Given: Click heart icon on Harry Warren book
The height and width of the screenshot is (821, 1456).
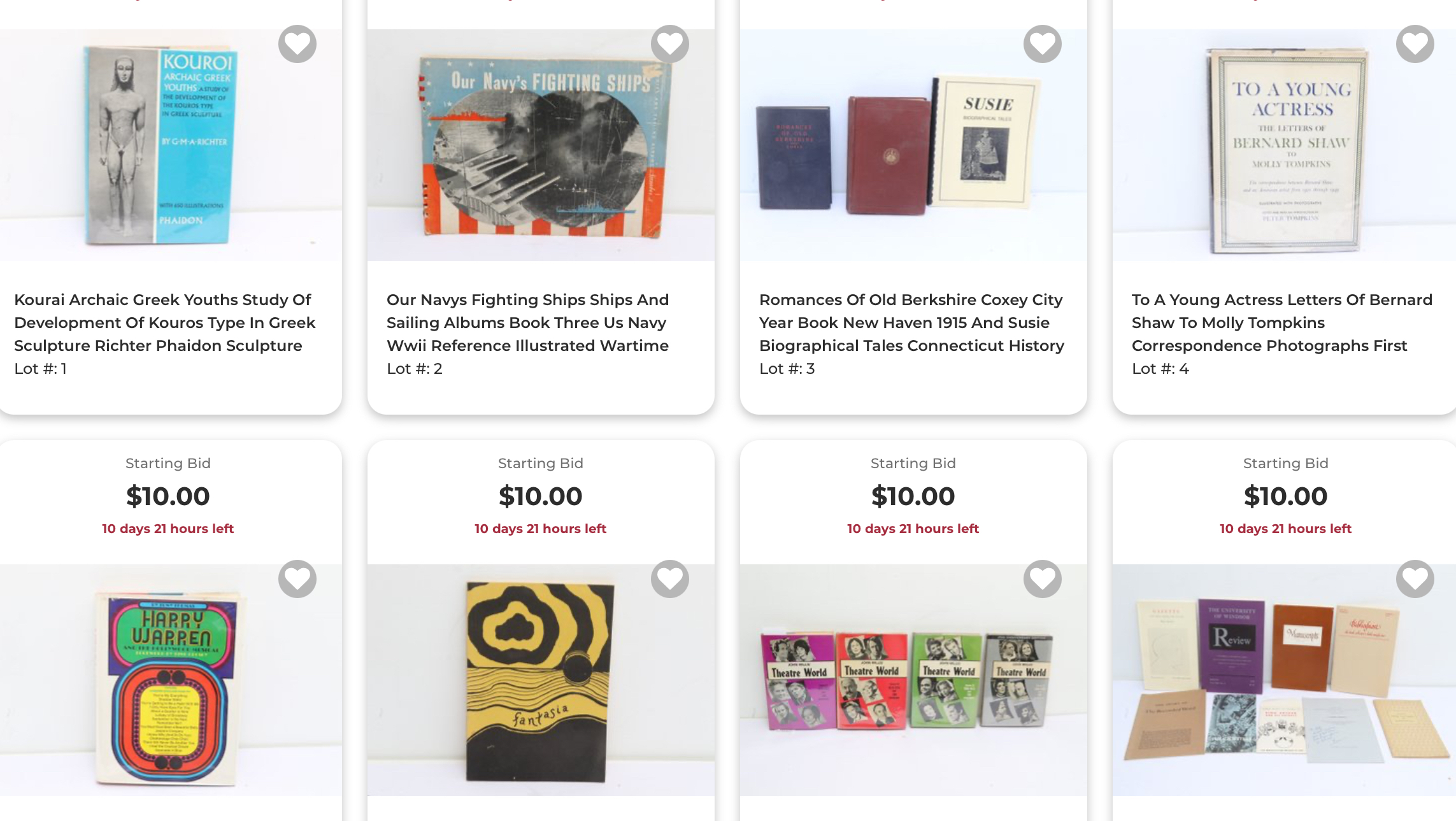Looking at the screenshot, I should click(297, 579).
